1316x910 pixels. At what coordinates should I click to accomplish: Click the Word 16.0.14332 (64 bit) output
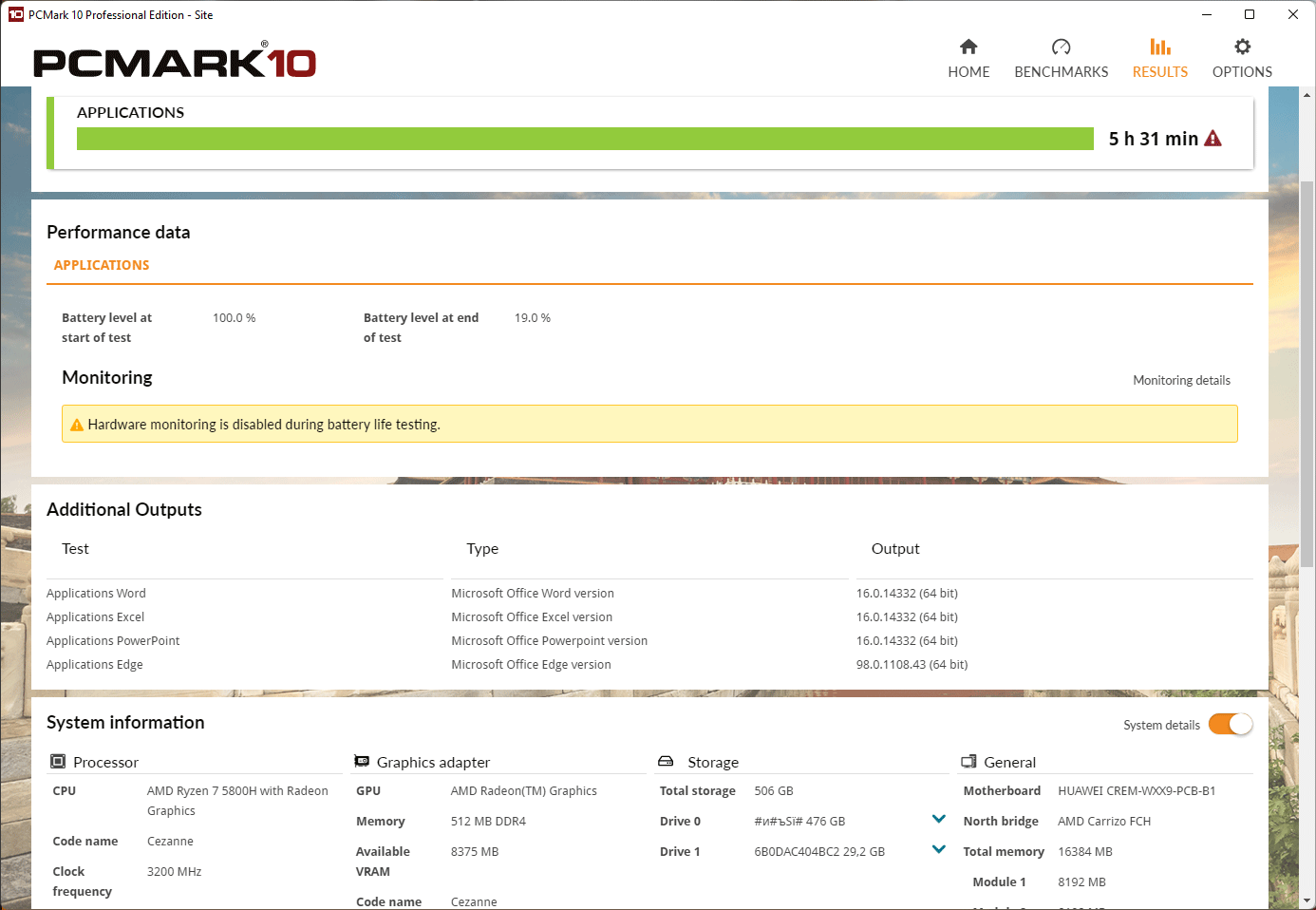pyautogui.click(x=907, y=594)
